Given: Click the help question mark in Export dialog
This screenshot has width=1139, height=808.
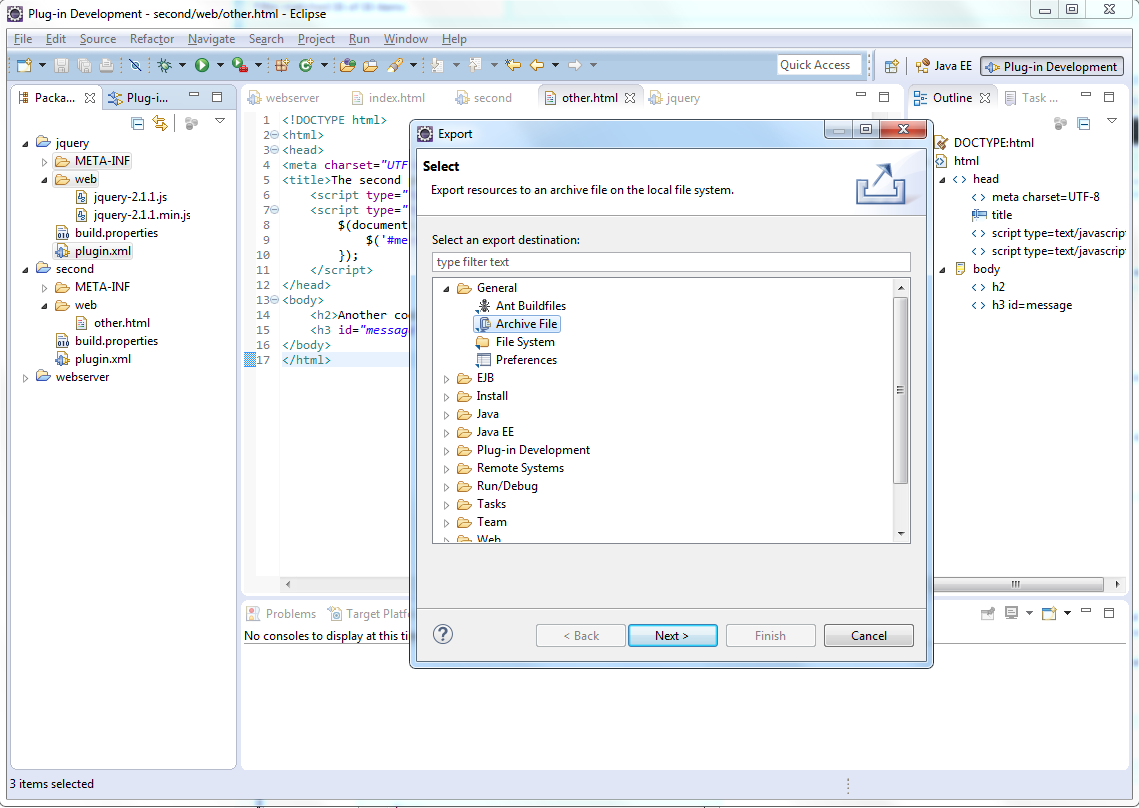Looking at the screenshot, I should point(442,634).
